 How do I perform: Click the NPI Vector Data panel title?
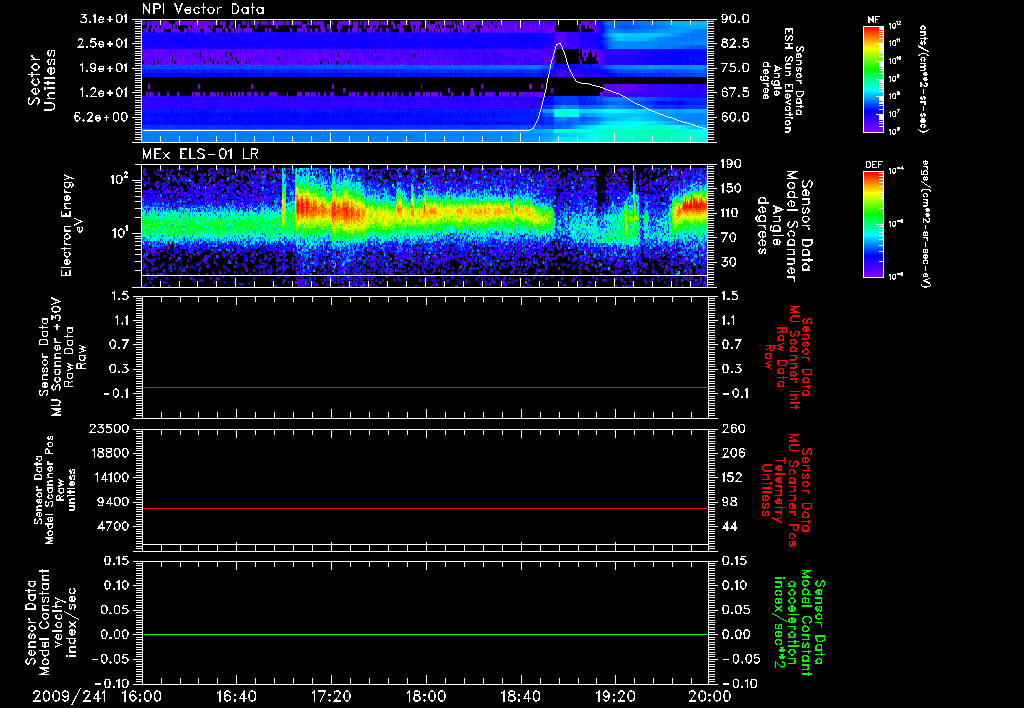pos(203,9)
